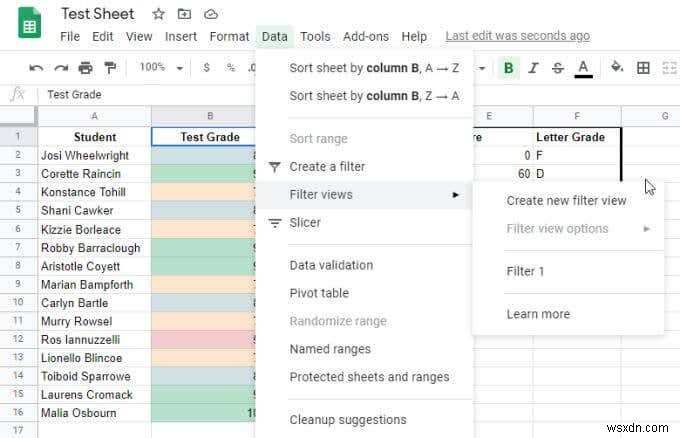Open the 100% zoom dropdown
680x438 pixels.
pos(160,68)
